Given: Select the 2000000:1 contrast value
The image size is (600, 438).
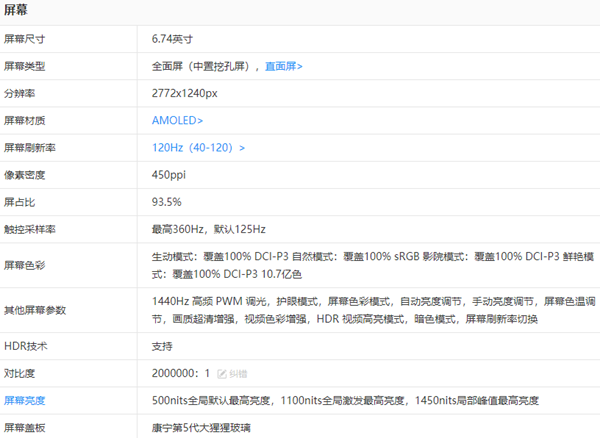Looking at the screenshot, I should 181,373.
